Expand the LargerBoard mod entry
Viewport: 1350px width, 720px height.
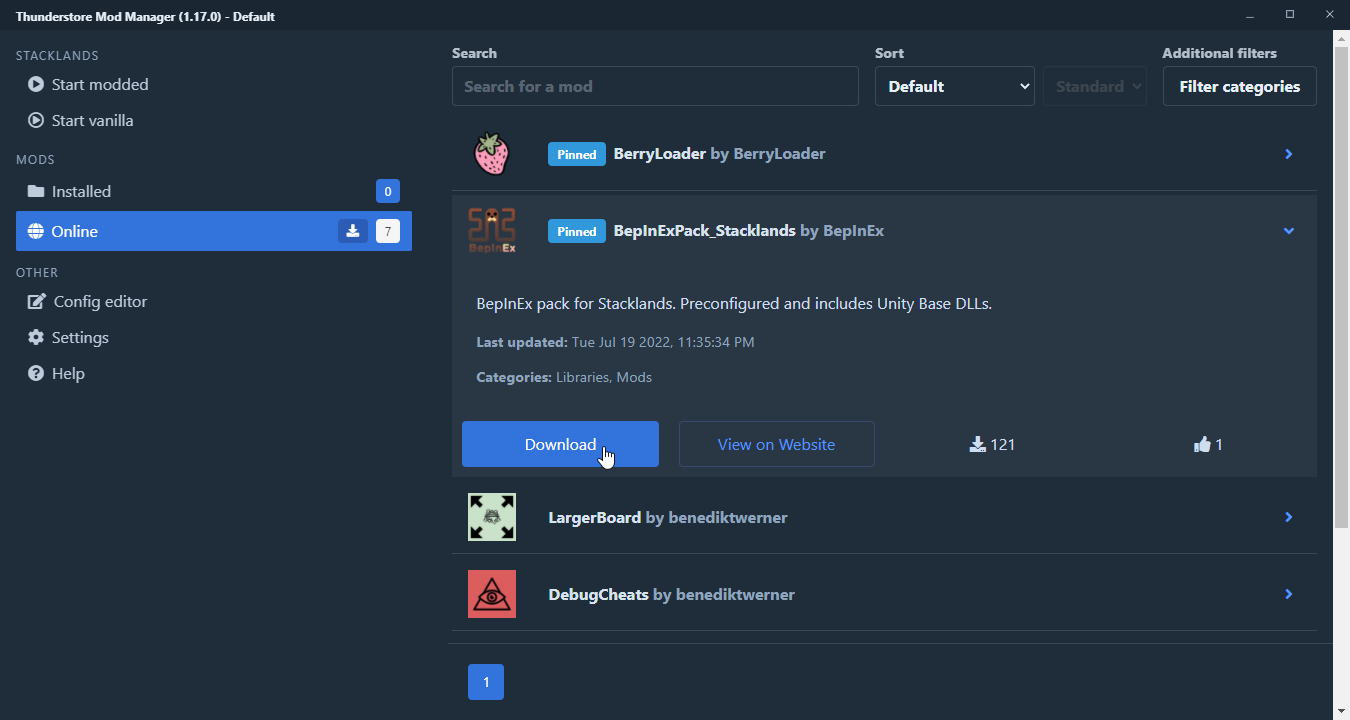(x=1289, y=517)
